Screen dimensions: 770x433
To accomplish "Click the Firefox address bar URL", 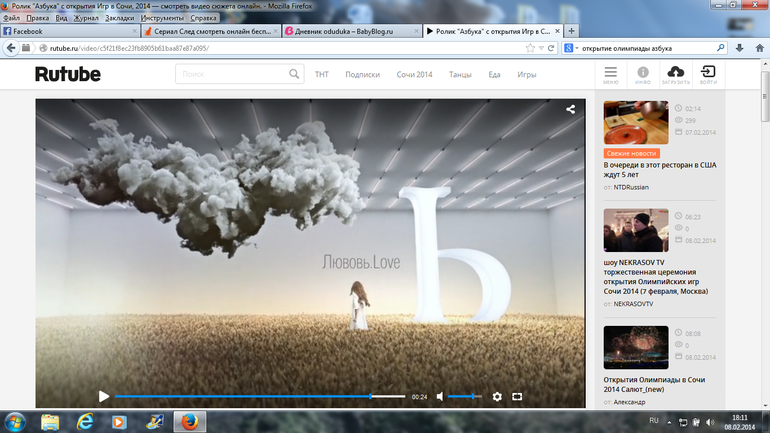I will coord(129,48).
